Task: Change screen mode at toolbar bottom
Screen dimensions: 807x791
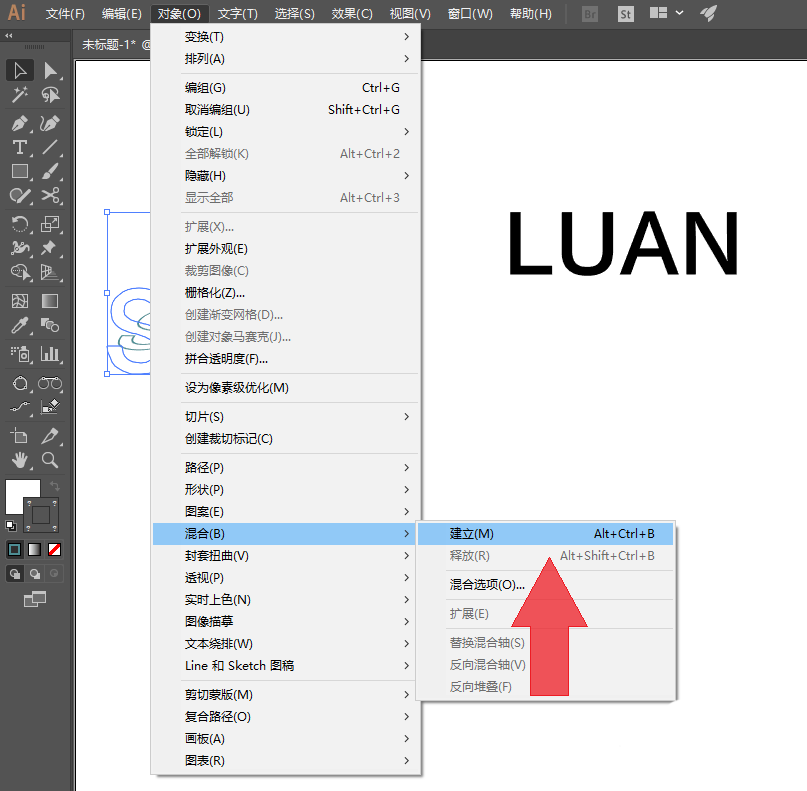Action: click(34, 599)
